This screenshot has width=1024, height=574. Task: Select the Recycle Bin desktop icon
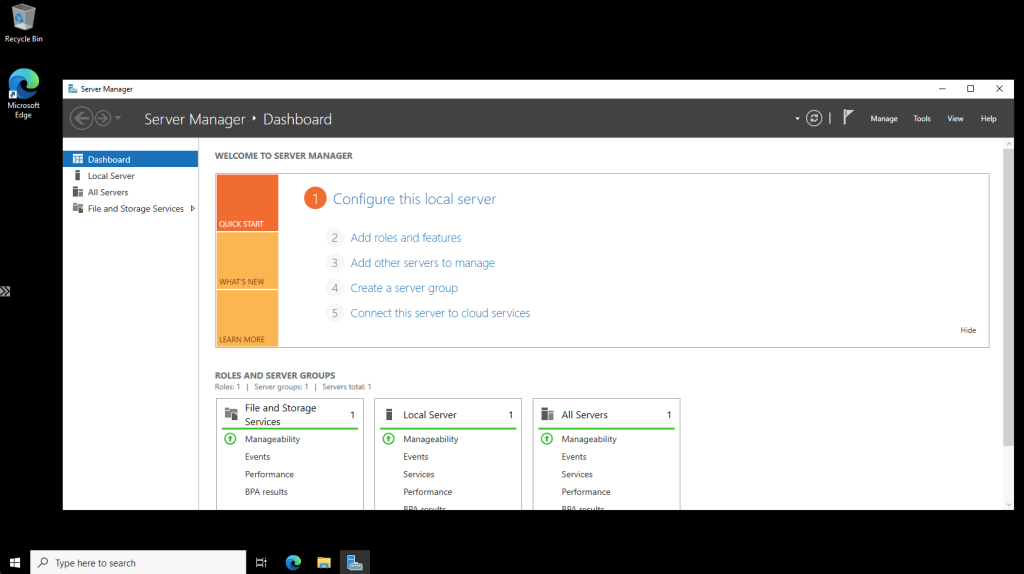click(x=24, y=23)
